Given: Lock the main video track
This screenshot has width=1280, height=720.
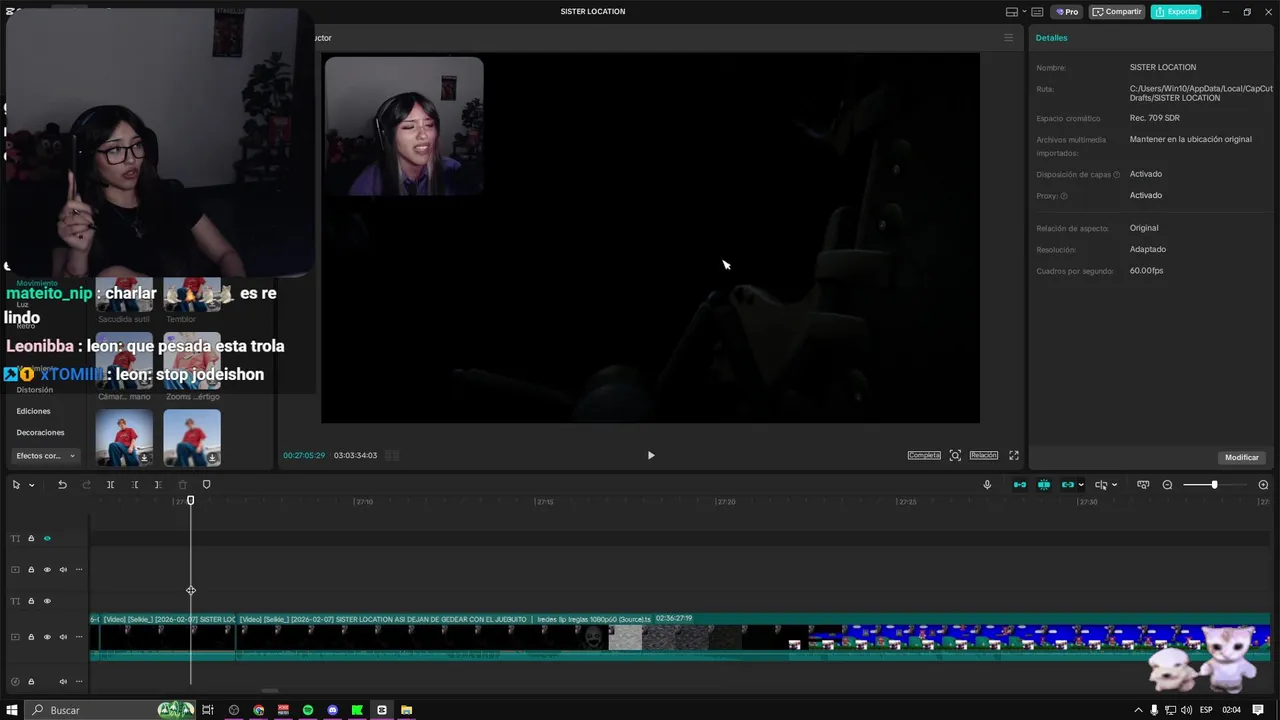Looking at the screenshot, I should [31, 637].
